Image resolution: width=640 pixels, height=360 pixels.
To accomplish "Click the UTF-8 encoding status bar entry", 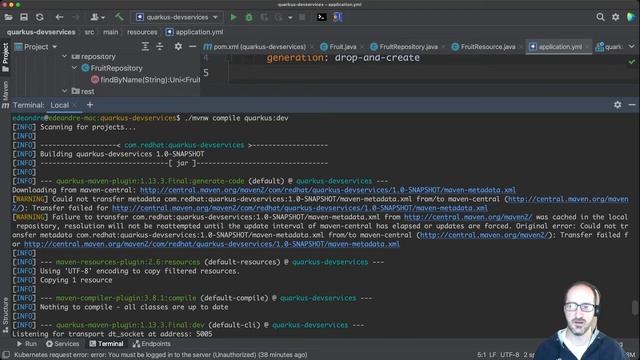I will coord(509,355).
